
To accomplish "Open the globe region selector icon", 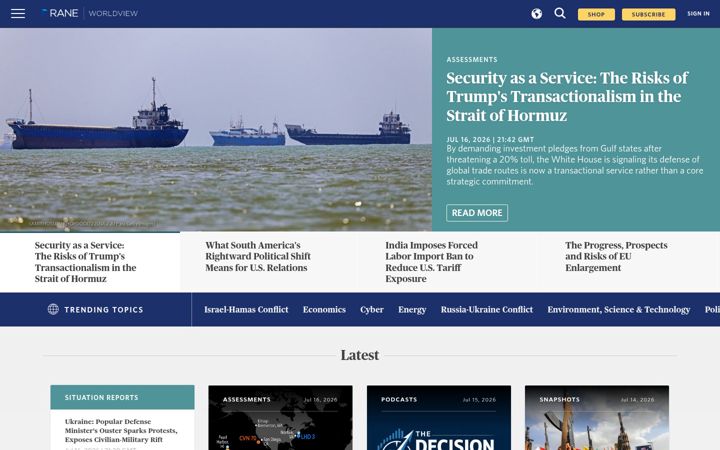I will [x=536, y=14].
